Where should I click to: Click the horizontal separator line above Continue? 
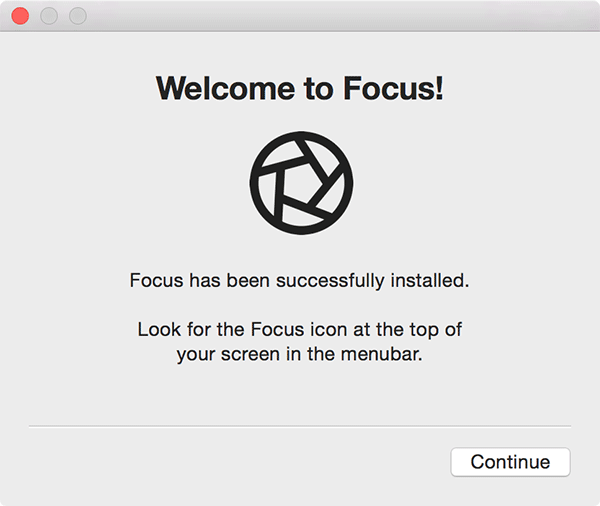coord(300,426)
